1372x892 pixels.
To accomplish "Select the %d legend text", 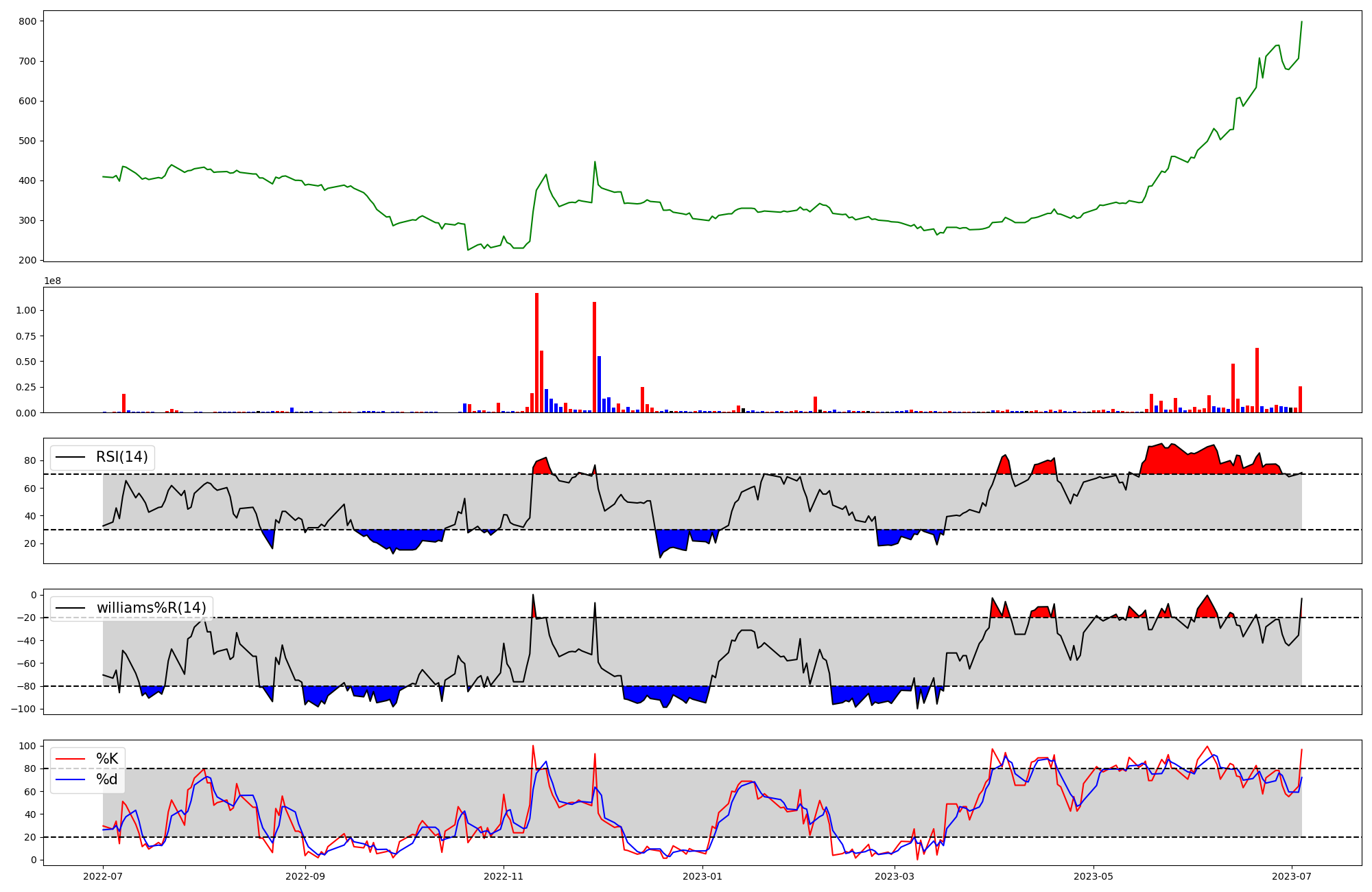I will (107, 779).
